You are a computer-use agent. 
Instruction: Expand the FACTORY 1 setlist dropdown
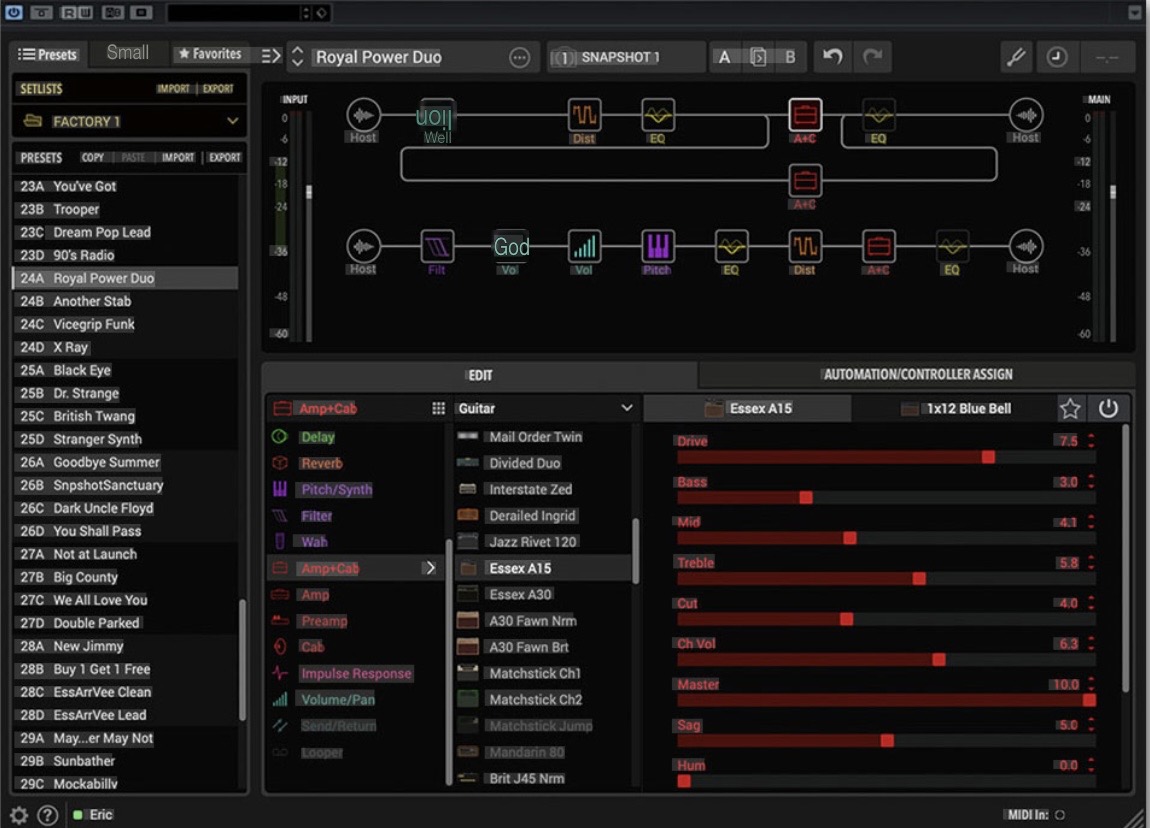(x=232, y=121)
